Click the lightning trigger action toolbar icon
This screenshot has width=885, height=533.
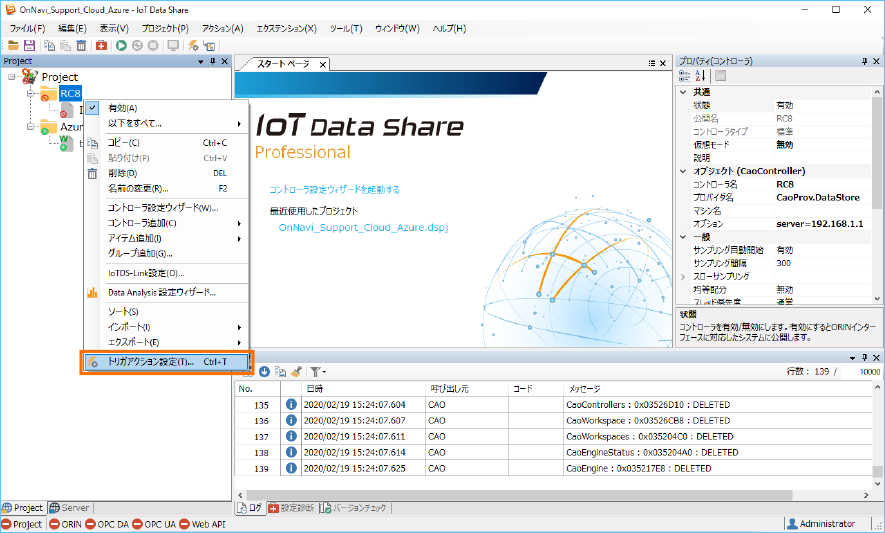[193, 45]
